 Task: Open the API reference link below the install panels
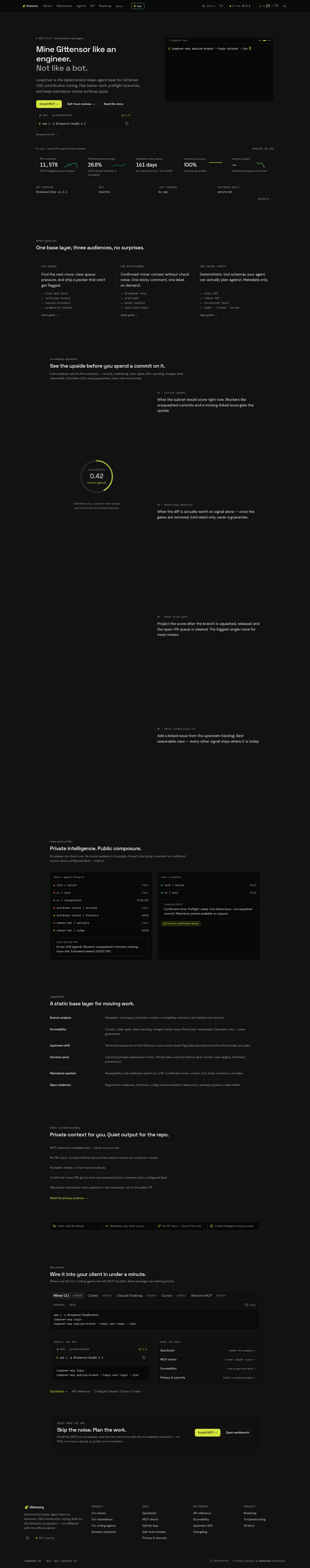coord(81,1392)
